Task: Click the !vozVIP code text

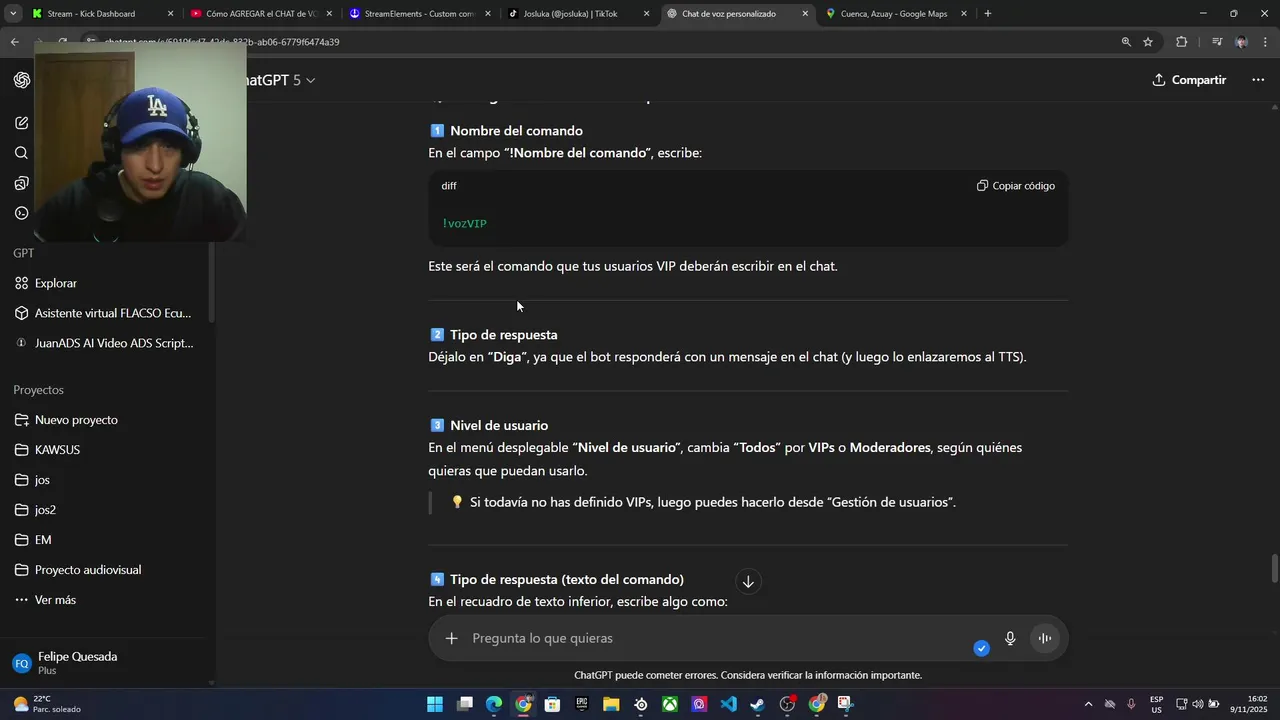Action: [464, 224]
